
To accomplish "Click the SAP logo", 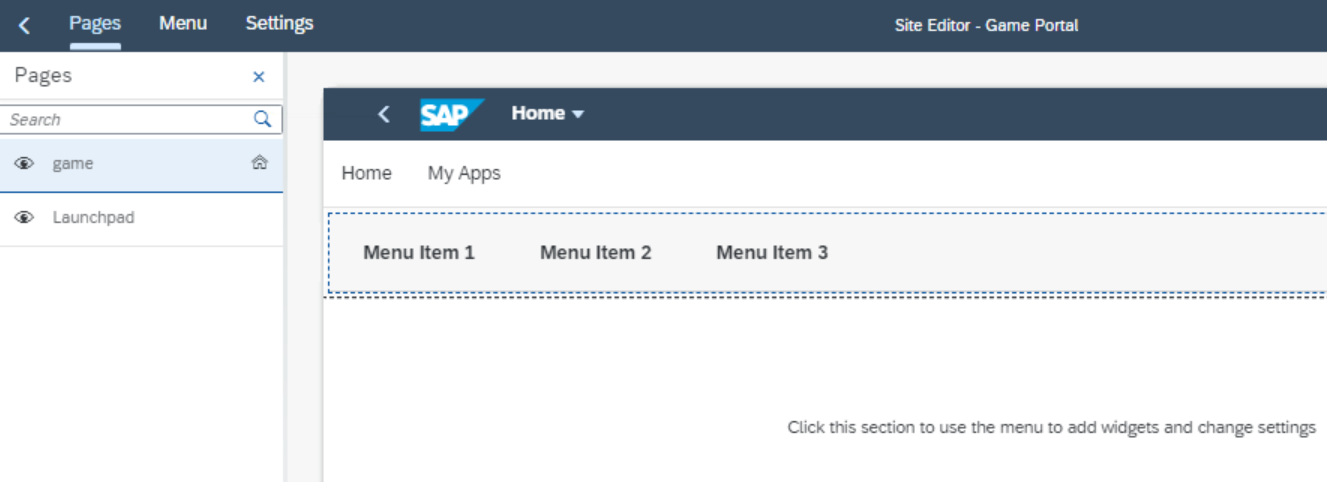I will click(x=452, y=114).
